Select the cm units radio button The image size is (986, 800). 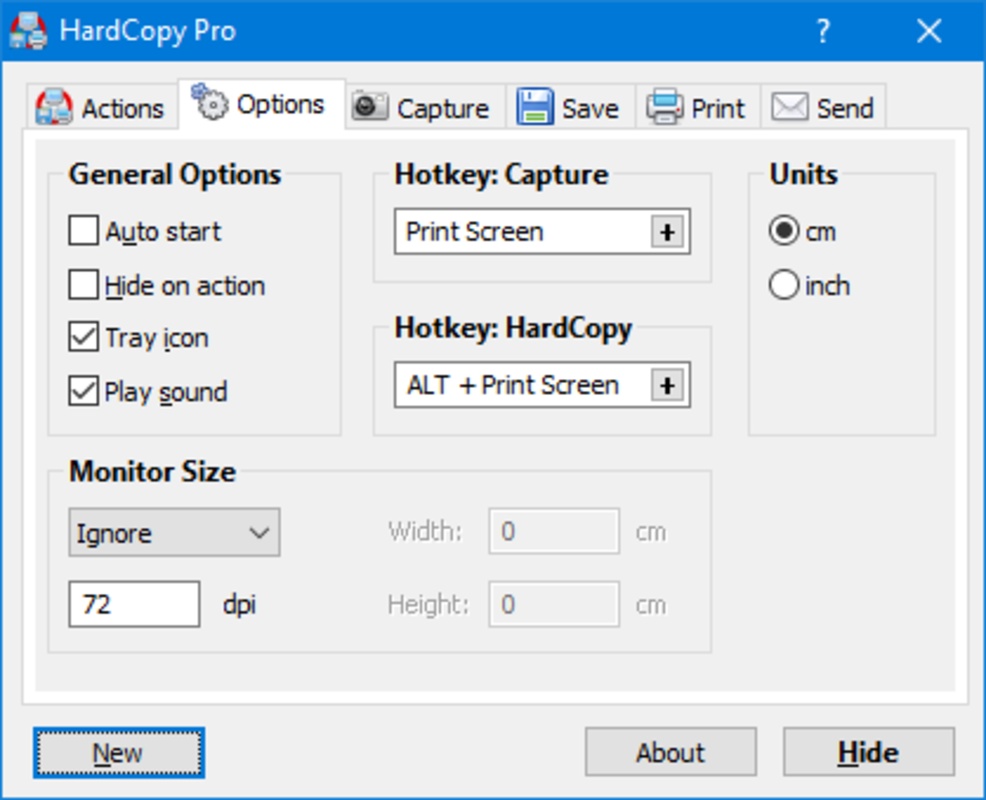(783, 231)
